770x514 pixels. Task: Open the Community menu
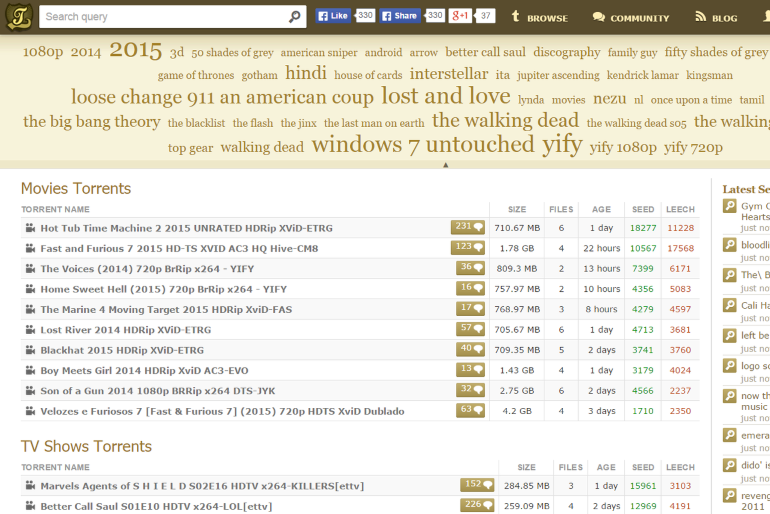(631, 17)
